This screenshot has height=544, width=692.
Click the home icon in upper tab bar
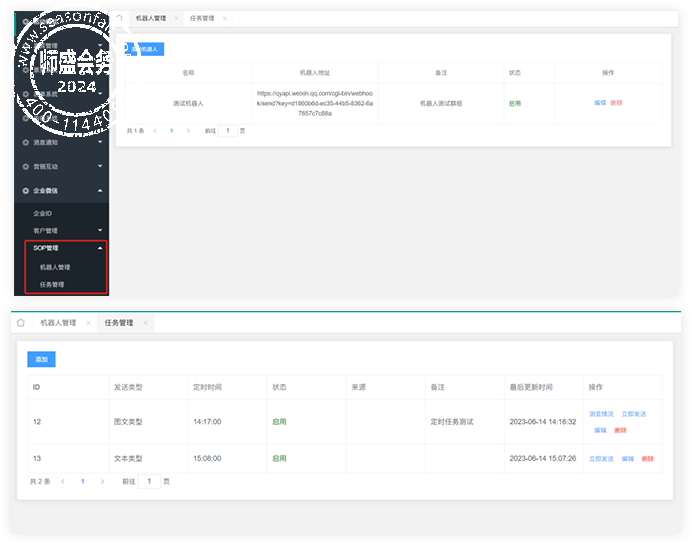point(120,18)
